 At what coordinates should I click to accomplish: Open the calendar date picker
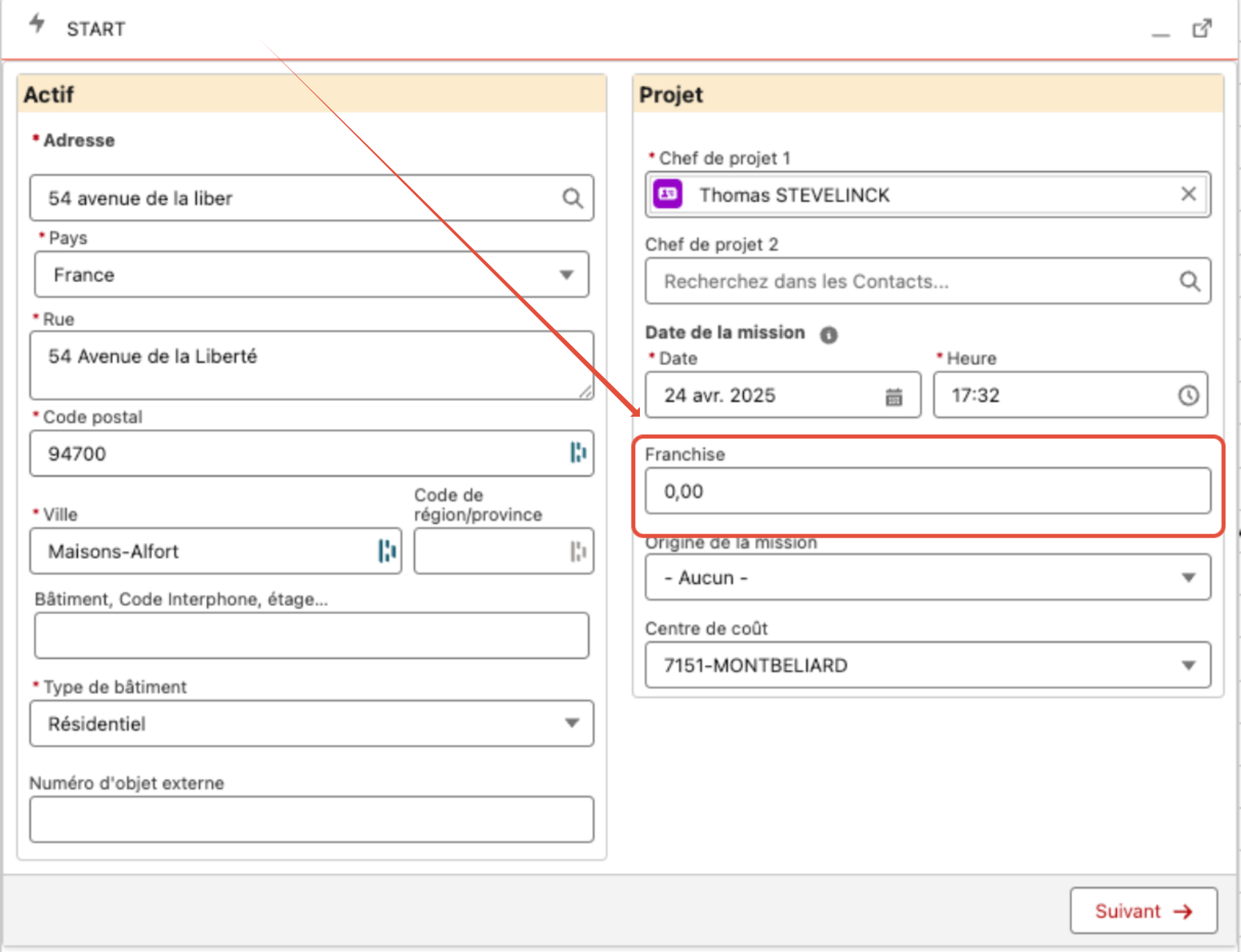tap(894, 397)
